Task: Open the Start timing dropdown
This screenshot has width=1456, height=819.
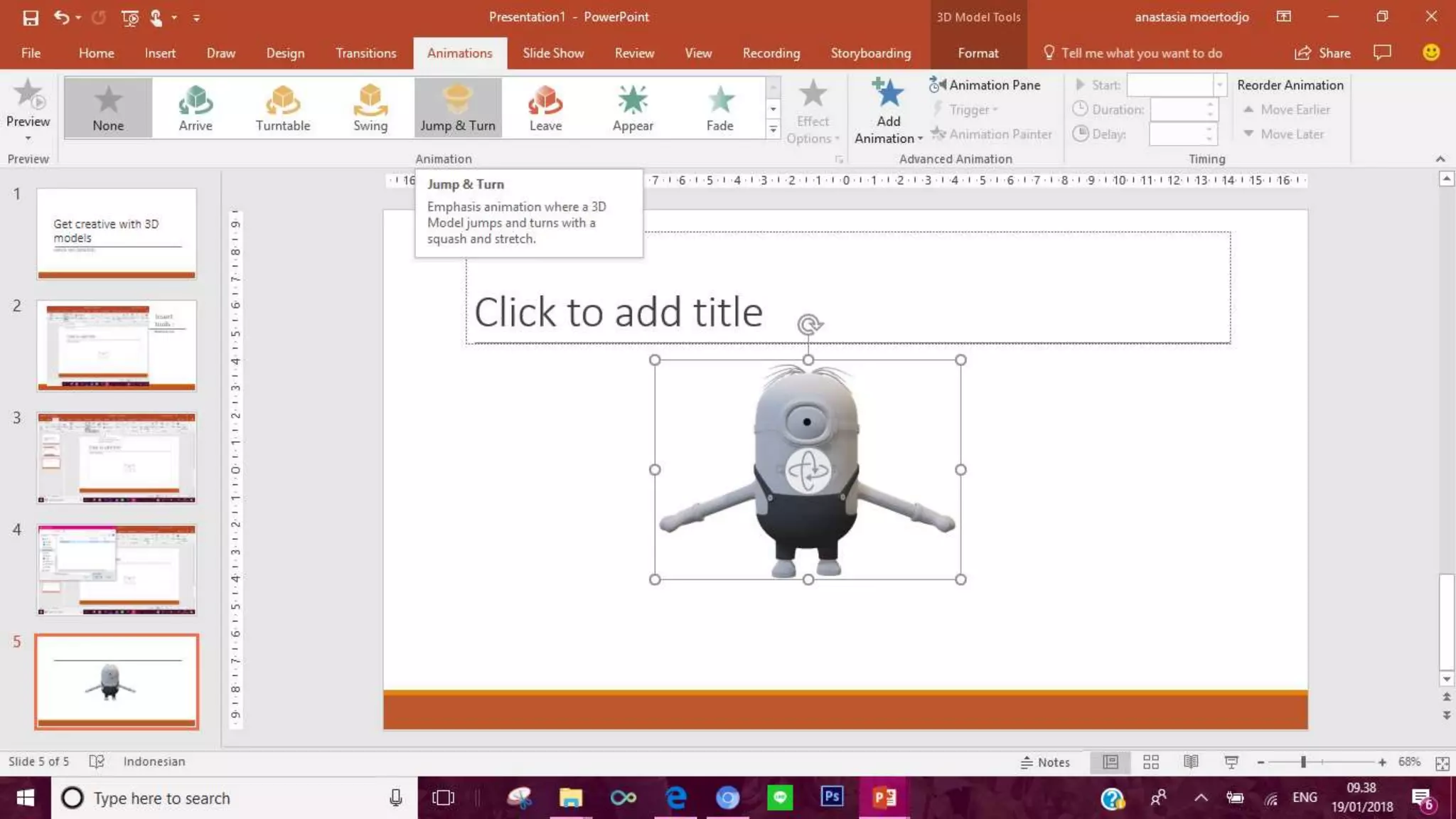Action: (x=1219, y=85)
